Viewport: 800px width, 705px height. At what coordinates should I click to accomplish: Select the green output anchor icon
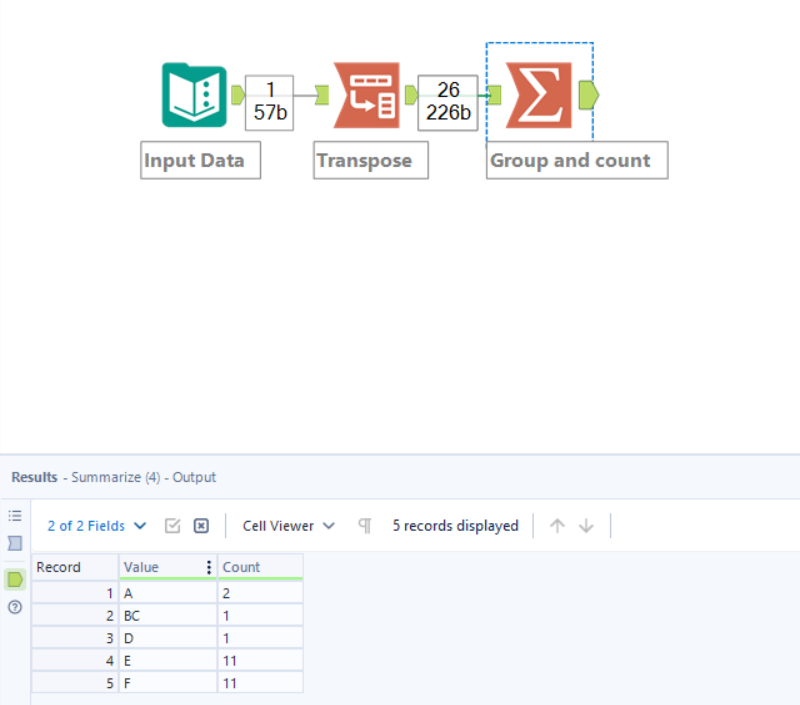(14, 579)
